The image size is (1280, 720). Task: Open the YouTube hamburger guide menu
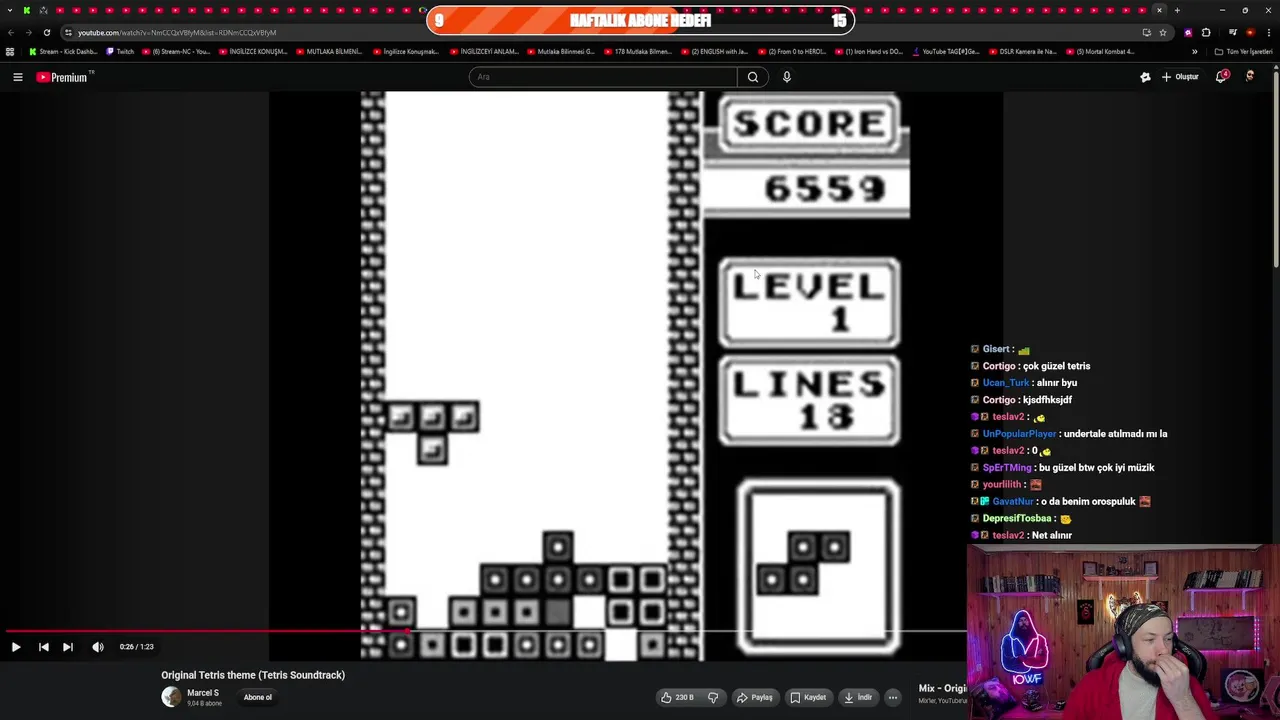click(17, 77)
